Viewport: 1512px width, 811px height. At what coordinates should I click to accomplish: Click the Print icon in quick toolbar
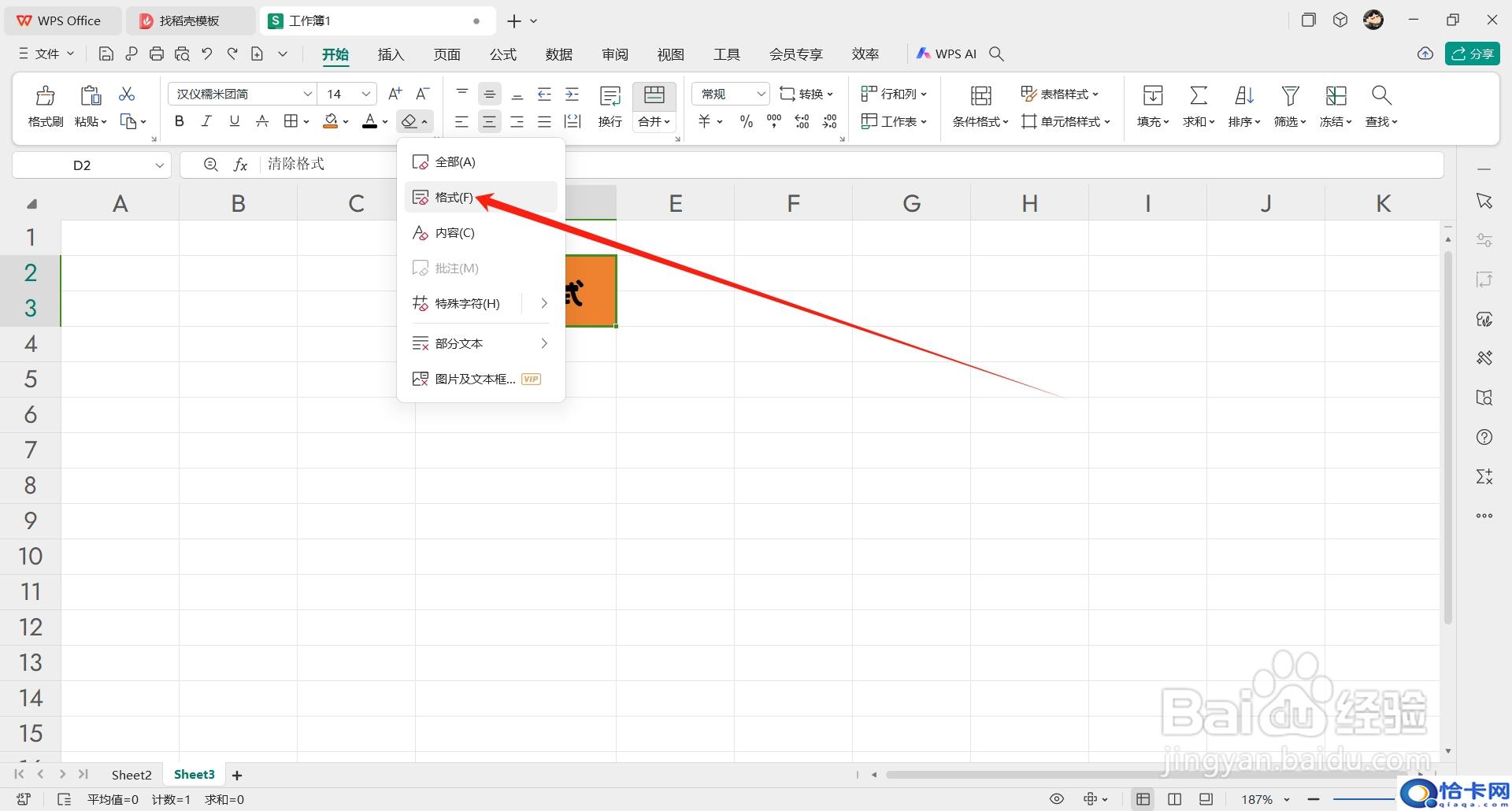pos(157,54)
